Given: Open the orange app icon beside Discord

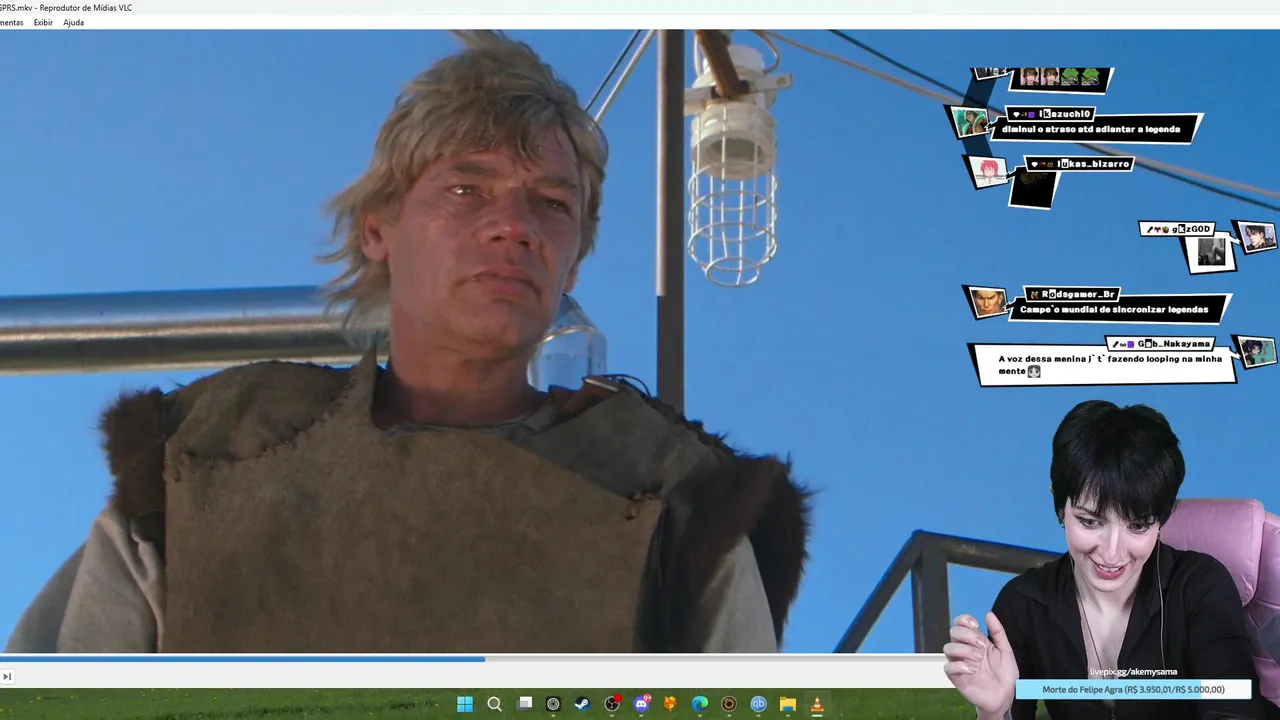Looking at the screenshot, I should click(x=671, y=704).
